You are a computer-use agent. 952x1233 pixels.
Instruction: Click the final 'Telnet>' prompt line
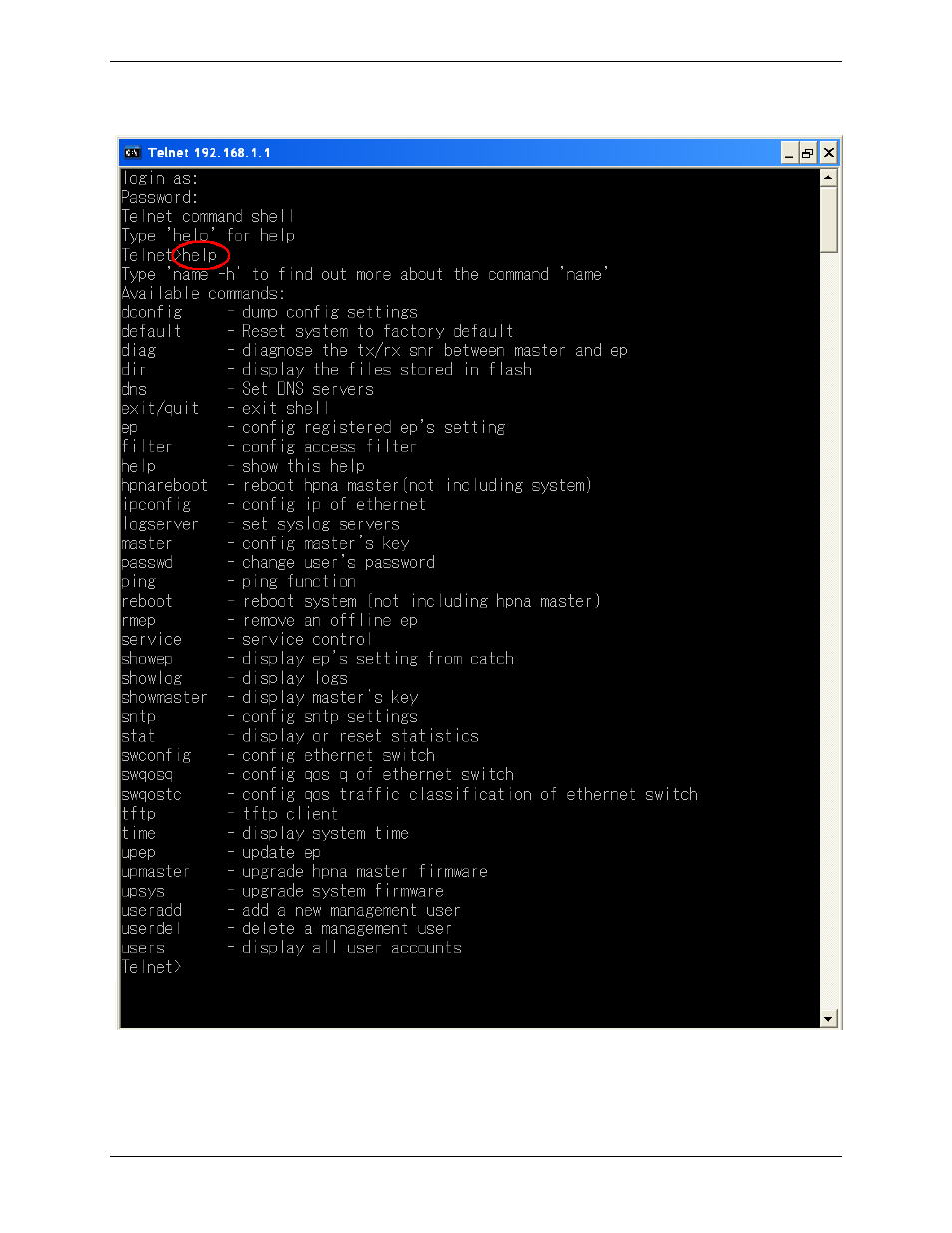(x=152, y=968)
